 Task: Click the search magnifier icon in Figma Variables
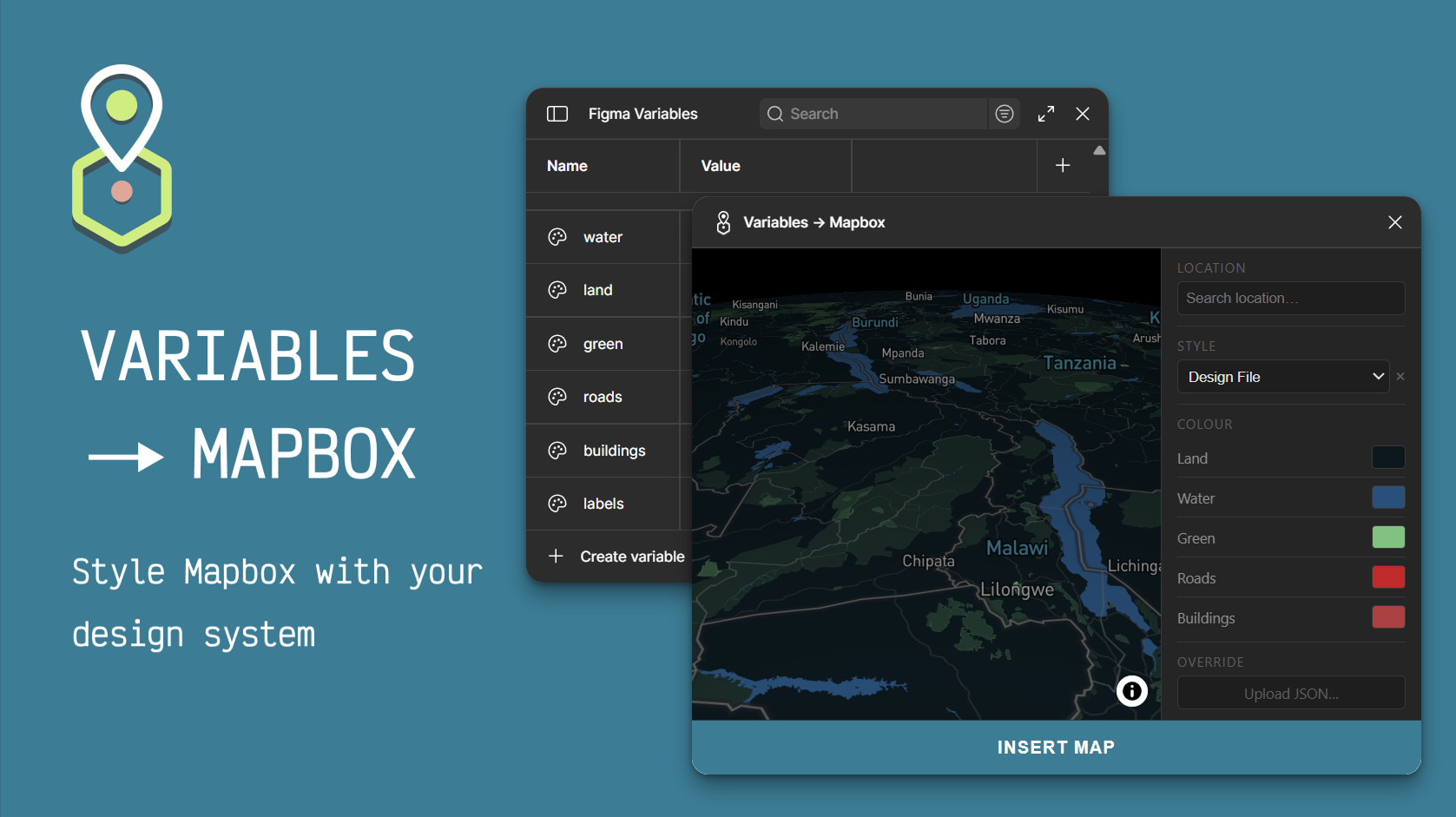775,114
